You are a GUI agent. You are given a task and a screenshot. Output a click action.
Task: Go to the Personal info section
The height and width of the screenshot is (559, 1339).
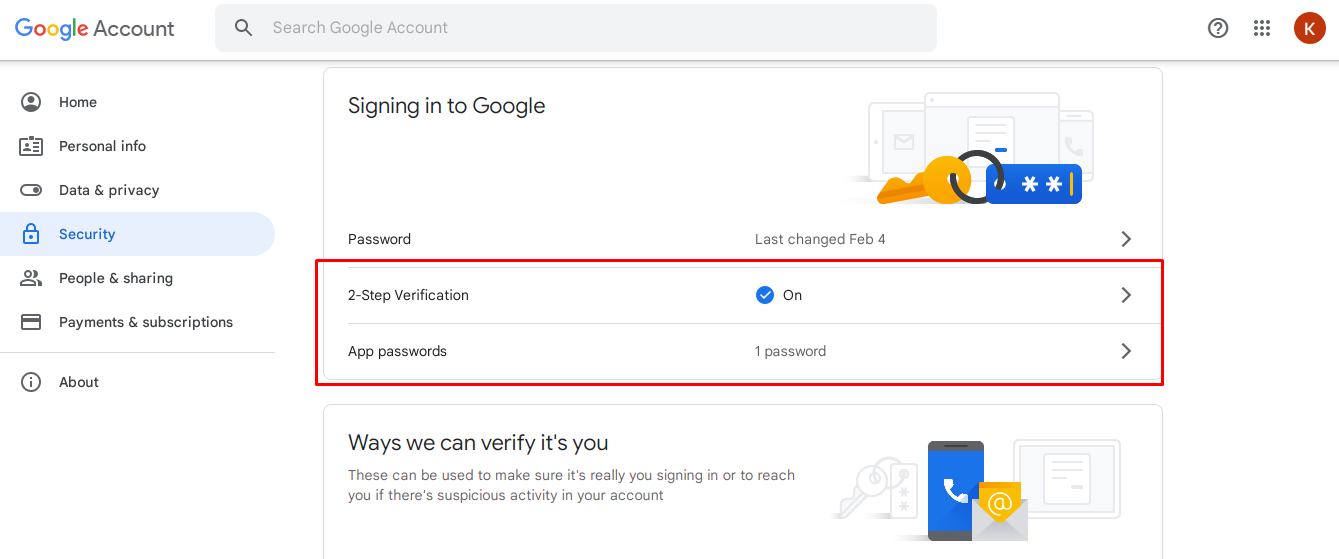point(102,146)
